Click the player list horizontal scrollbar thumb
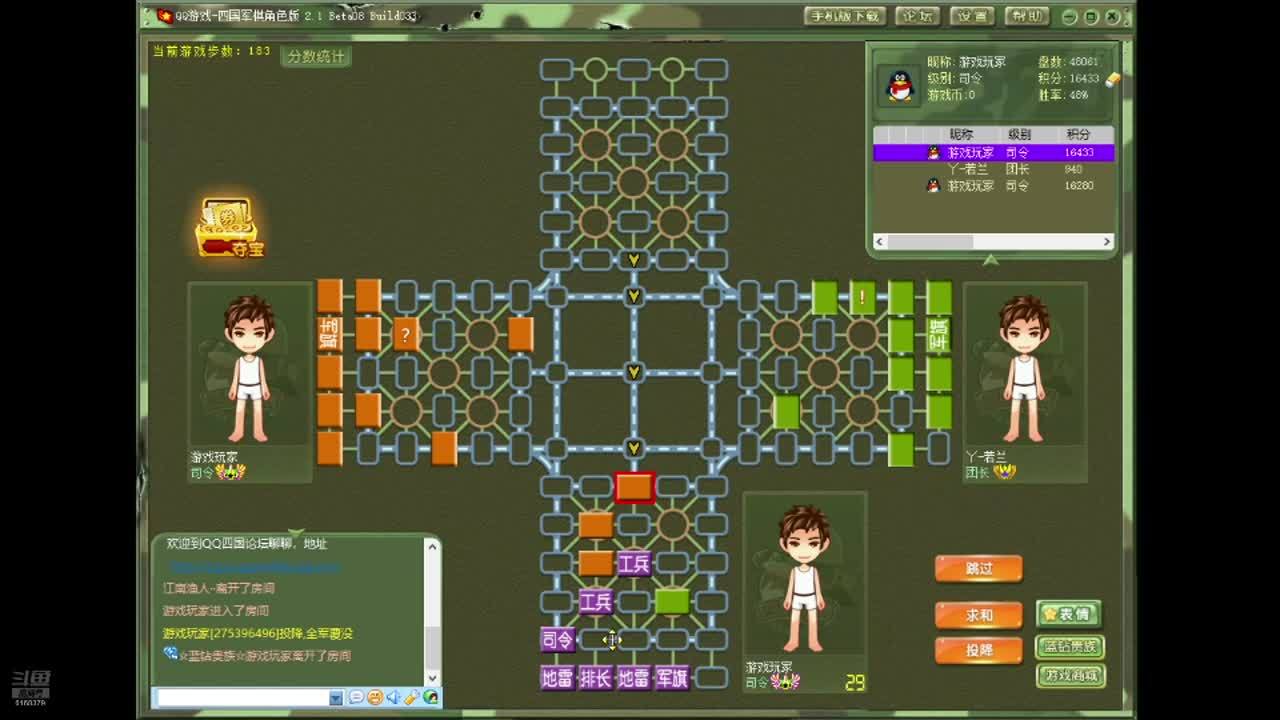This screenshot has height=720, width=1280. point(930,241)
